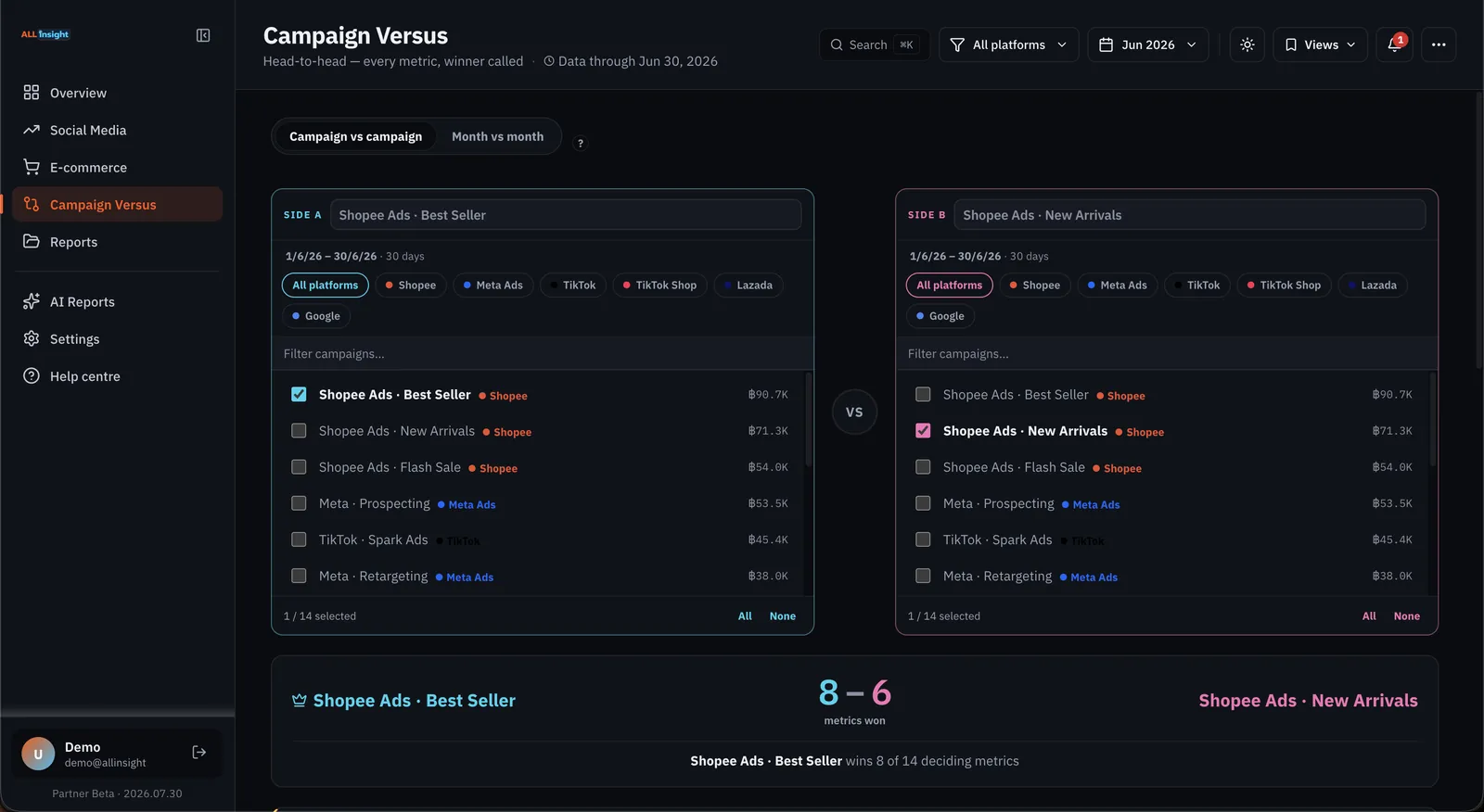Select TikTok Shop filter chip in Side A
The height and width of the screenshot is (812, 1484).
click(660, 285)
